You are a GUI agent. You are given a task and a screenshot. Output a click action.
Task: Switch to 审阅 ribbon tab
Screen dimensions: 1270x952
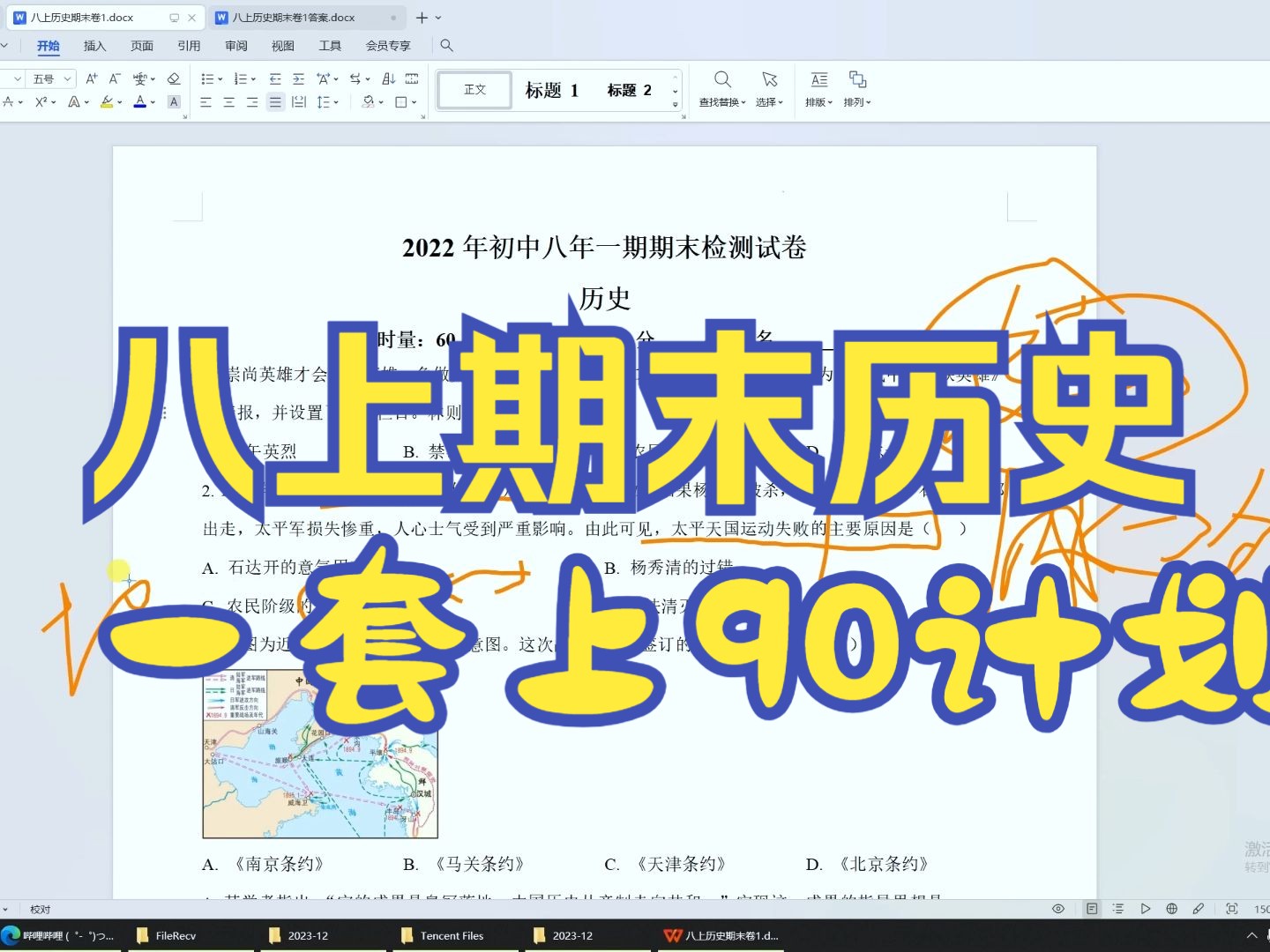click(236, 46)
